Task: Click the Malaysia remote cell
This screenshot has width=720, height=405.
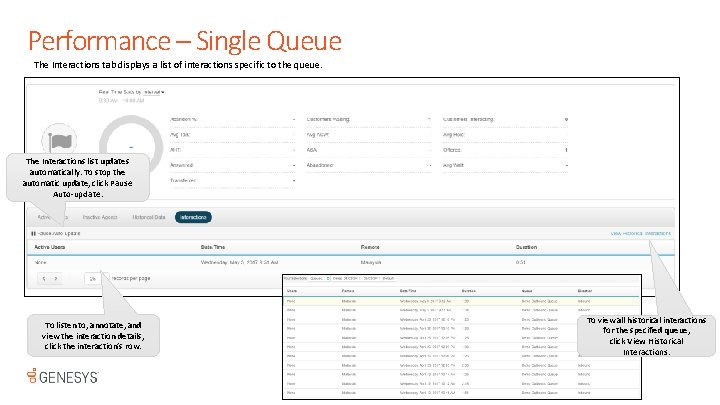Action: point(371,263)
